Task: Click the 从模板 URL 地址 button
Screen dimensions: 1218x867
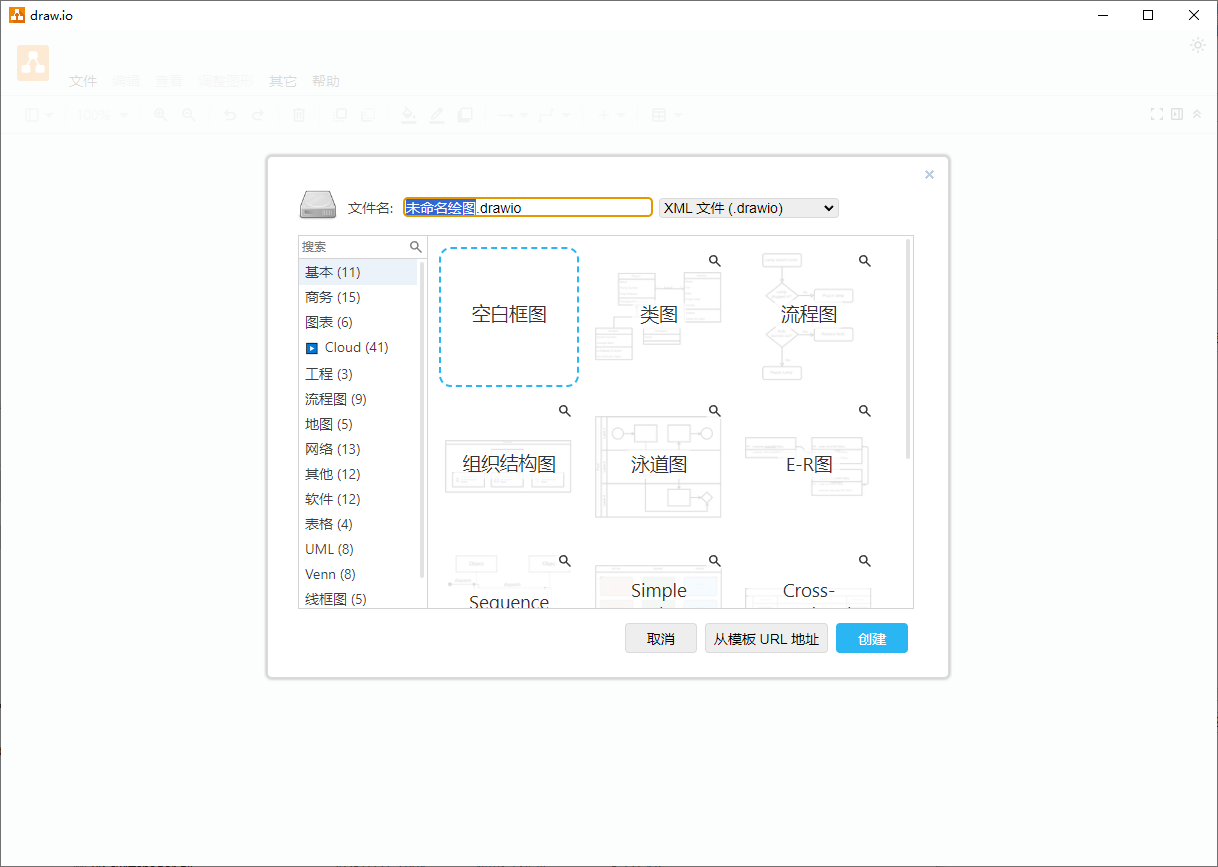Action: [766, 639]
